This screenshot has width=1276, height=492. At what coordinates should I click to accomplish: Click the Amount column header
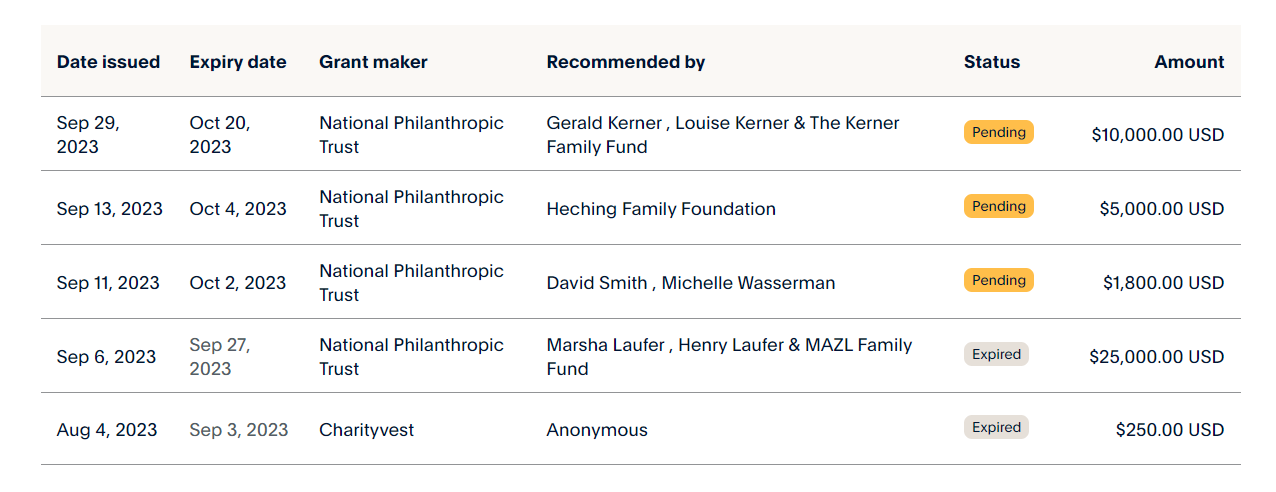point(1189,62)
